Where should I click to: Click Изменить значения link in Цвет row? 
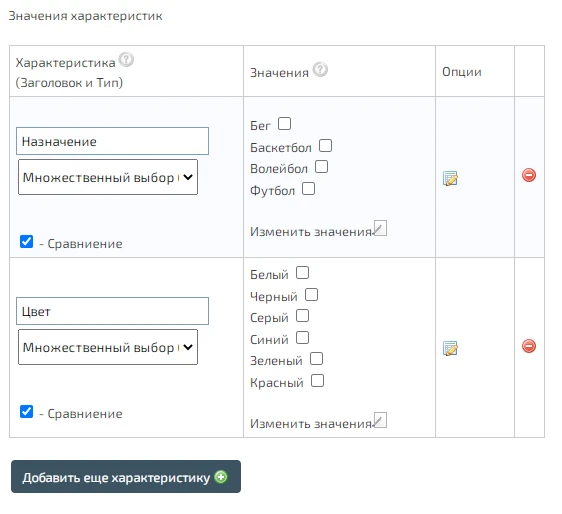tap(311, 424)
